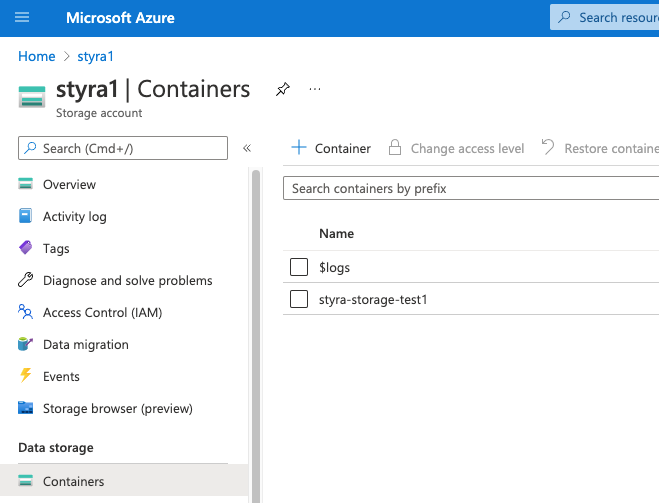Image resolution: width=659 pixels, height=503 pixels.
Task: Check the styra-storage-test1 checkbox
Action: pos(299,299)
